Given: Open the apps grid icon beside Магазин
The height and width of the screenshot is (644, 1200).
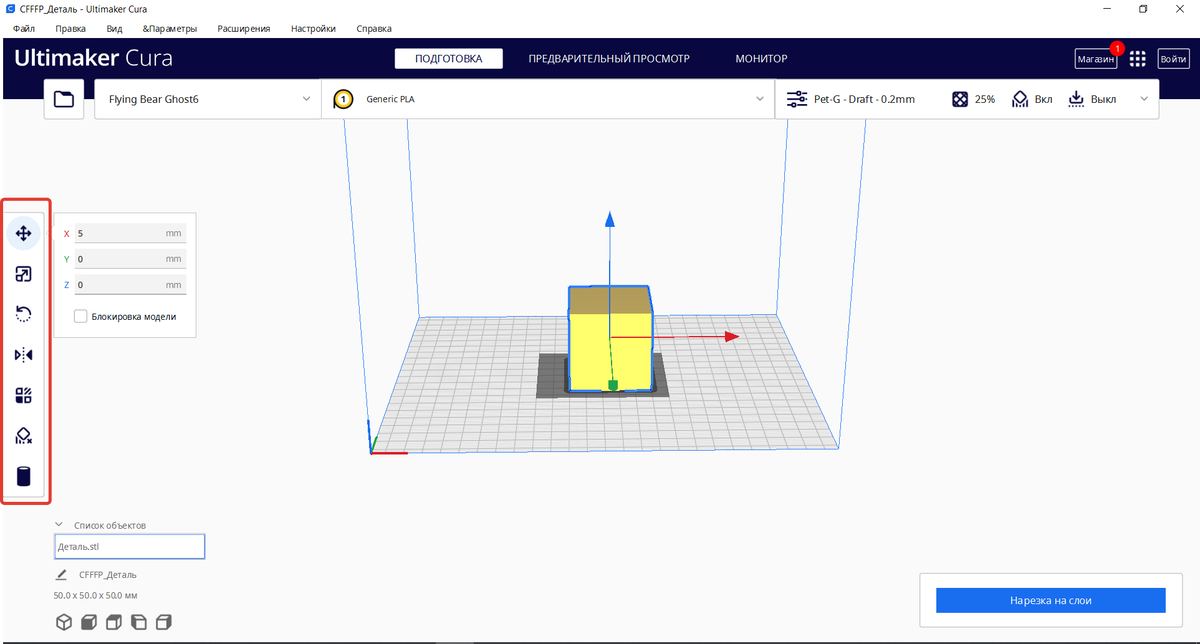Looking at the screenshot, I should [1137, 59].
